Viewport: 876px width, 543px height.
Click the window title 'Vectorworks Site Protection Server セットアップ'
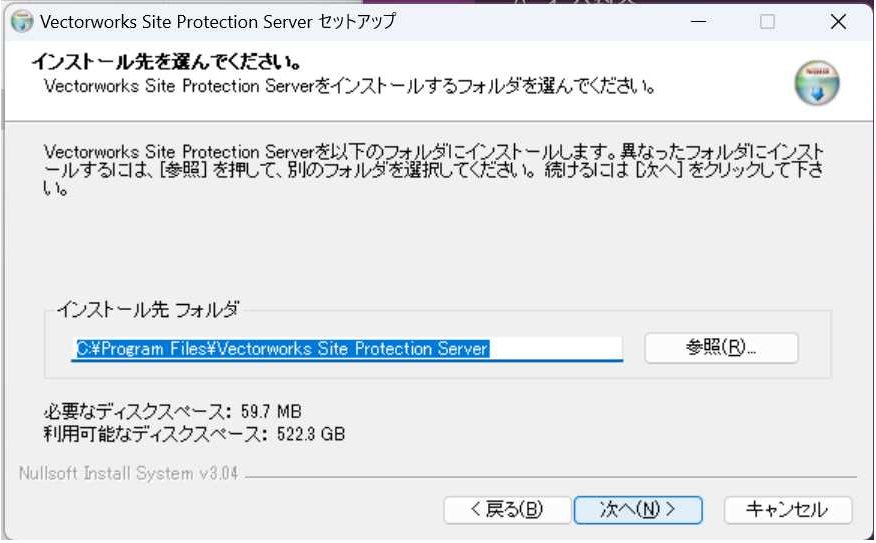[x=218, y=22]
